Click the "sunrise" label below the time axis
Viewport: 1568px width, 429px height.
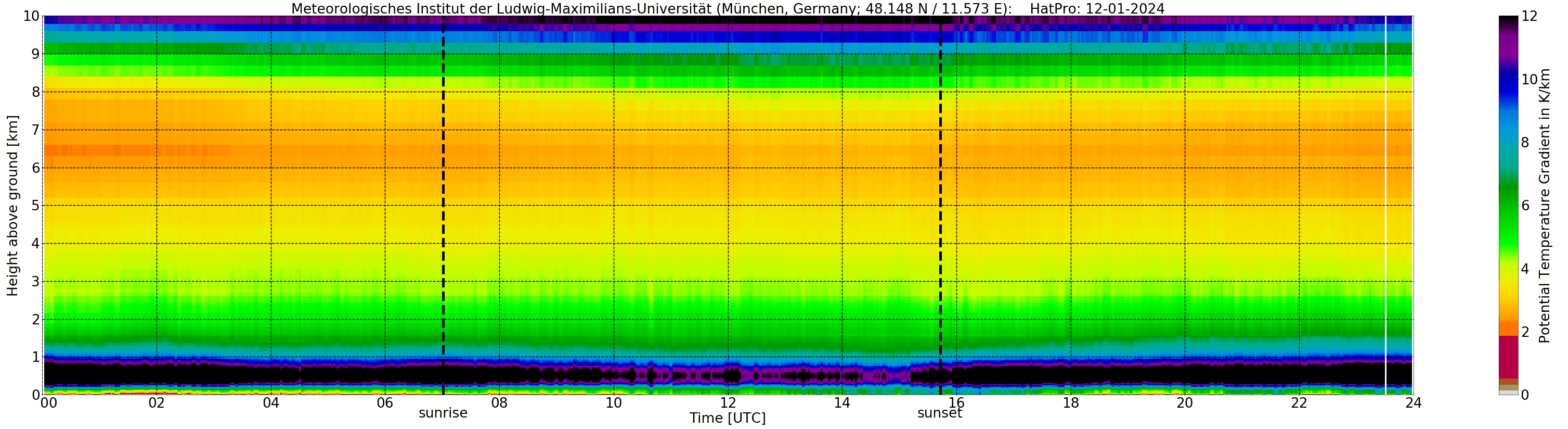point(443,413)
